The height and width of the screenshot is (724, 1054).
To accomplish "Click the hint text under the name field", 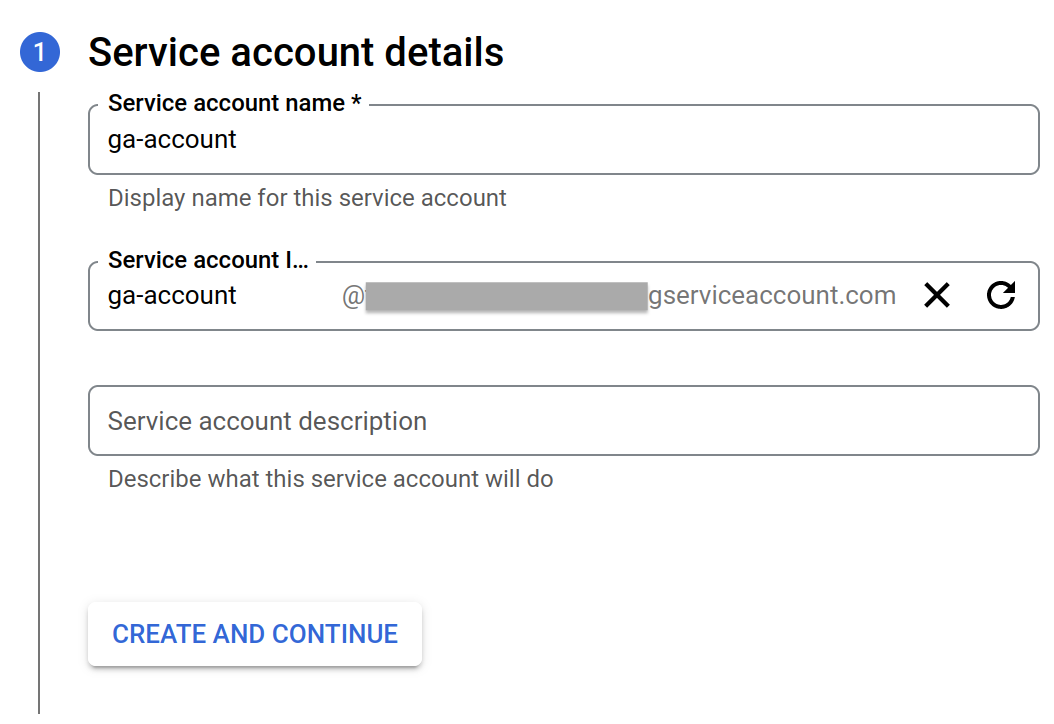I will (x=307, y=197).
